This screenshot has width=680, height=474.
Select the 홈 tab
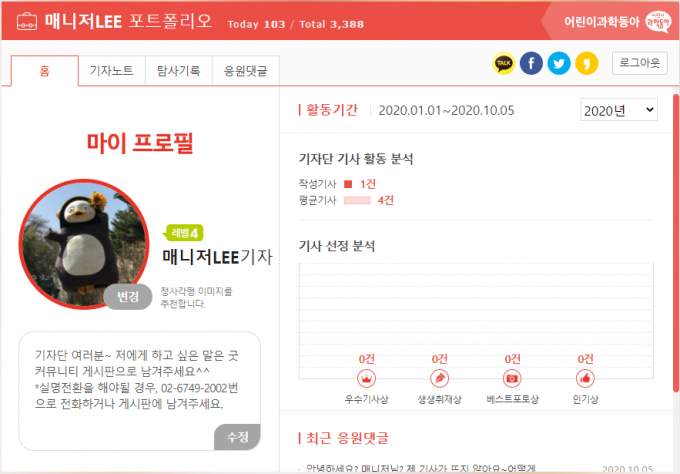coord(43,71)
